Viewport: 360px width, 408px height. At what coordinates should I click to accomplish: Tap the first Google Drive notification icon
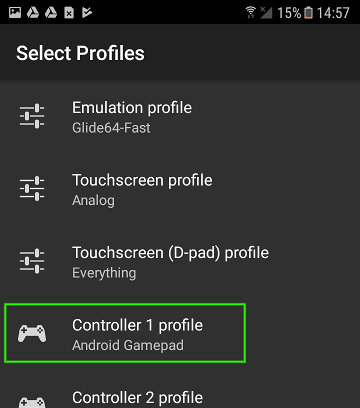click(x=33, y=13)
